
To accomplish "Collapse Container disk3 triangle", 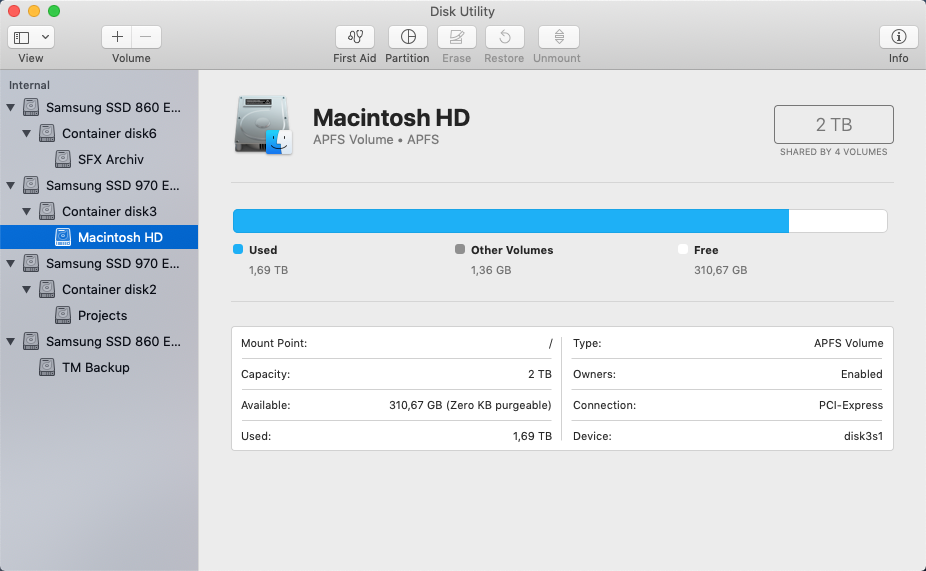I will pos(27,211).
